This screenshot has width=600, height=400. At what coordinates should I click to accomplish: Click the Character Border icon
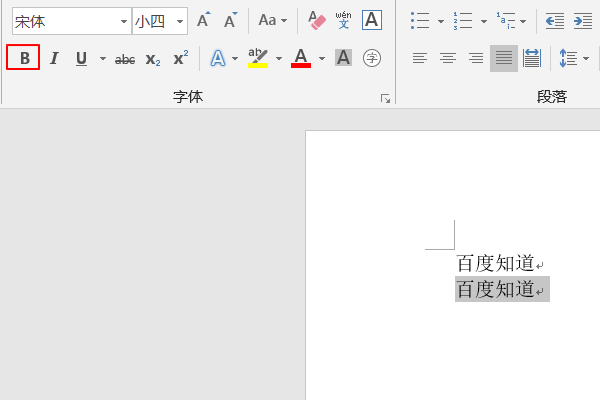tap(372, 20)
